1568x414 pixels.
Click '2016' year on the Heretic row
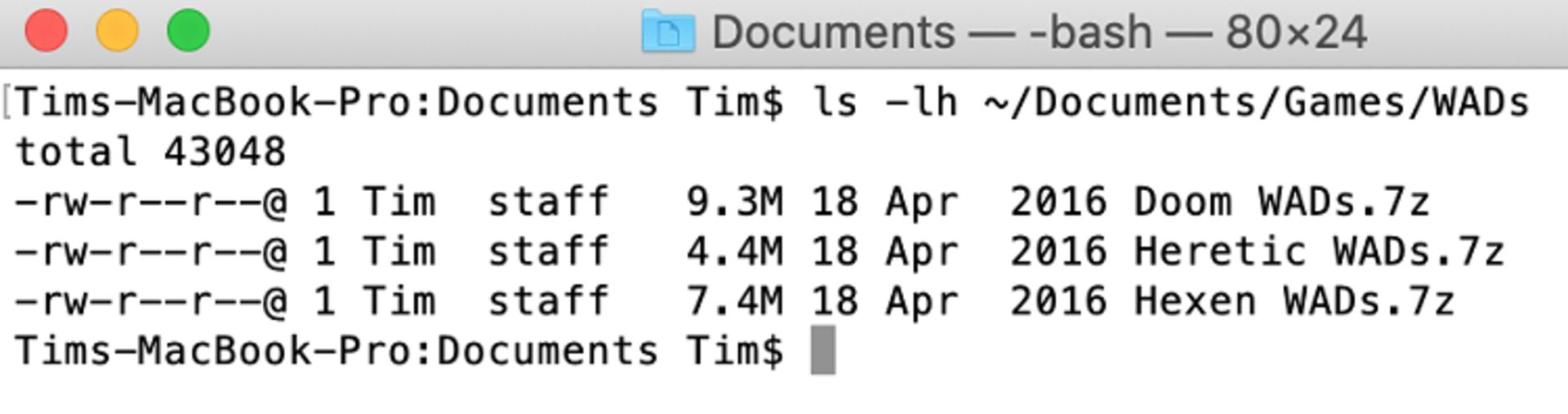[x=1058, y=252]
